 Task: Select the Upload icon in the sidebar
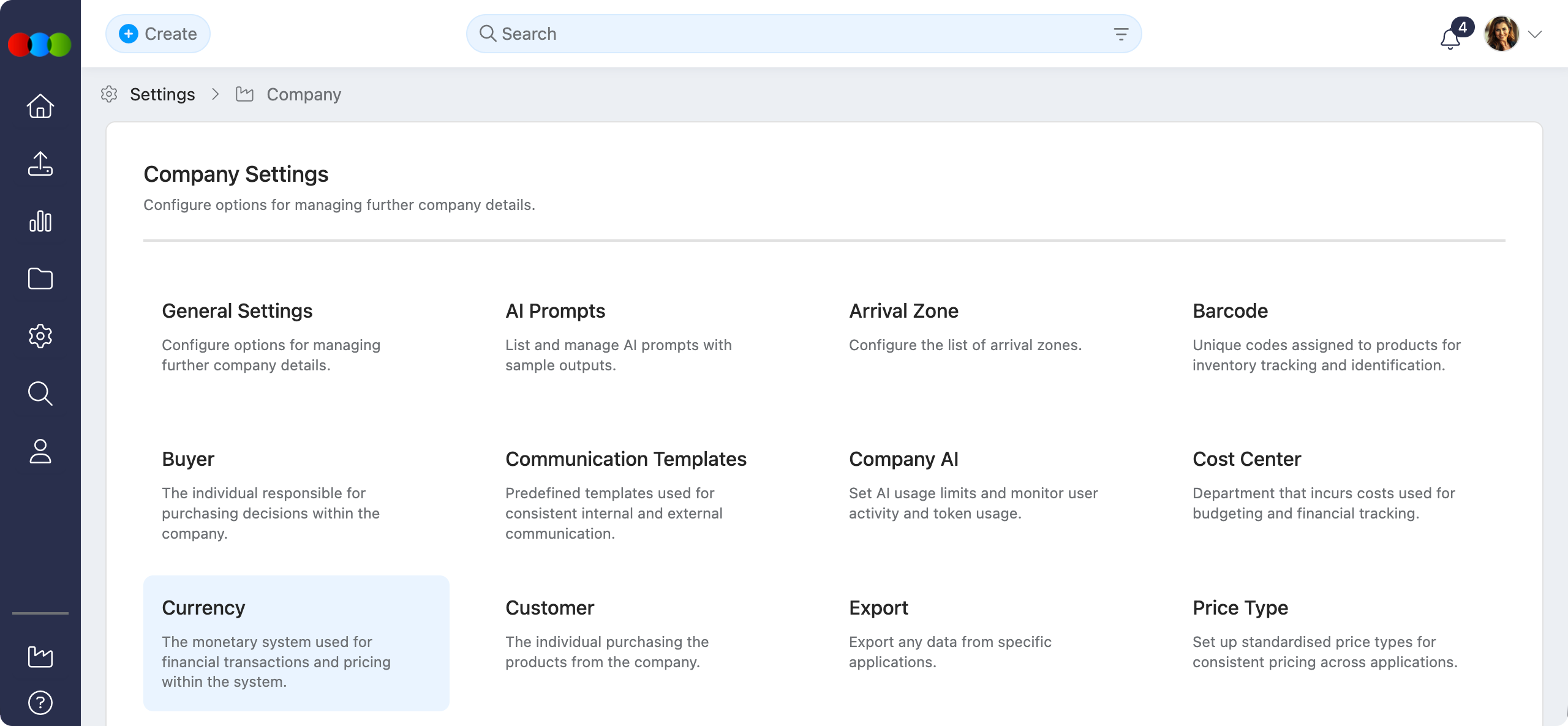pos(39,163)
